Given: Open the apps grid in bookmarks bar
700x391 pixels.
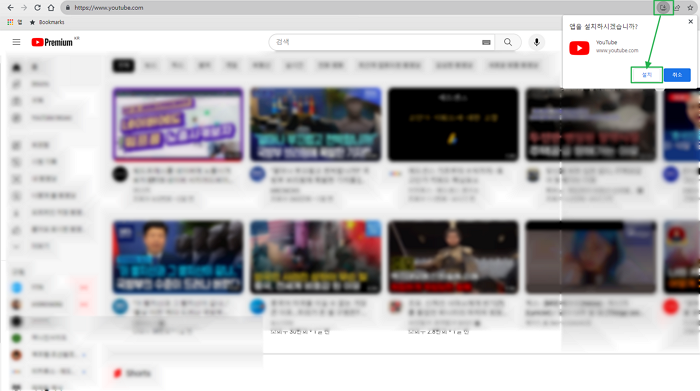Looking at the screenshot, I should coord(10,22).
